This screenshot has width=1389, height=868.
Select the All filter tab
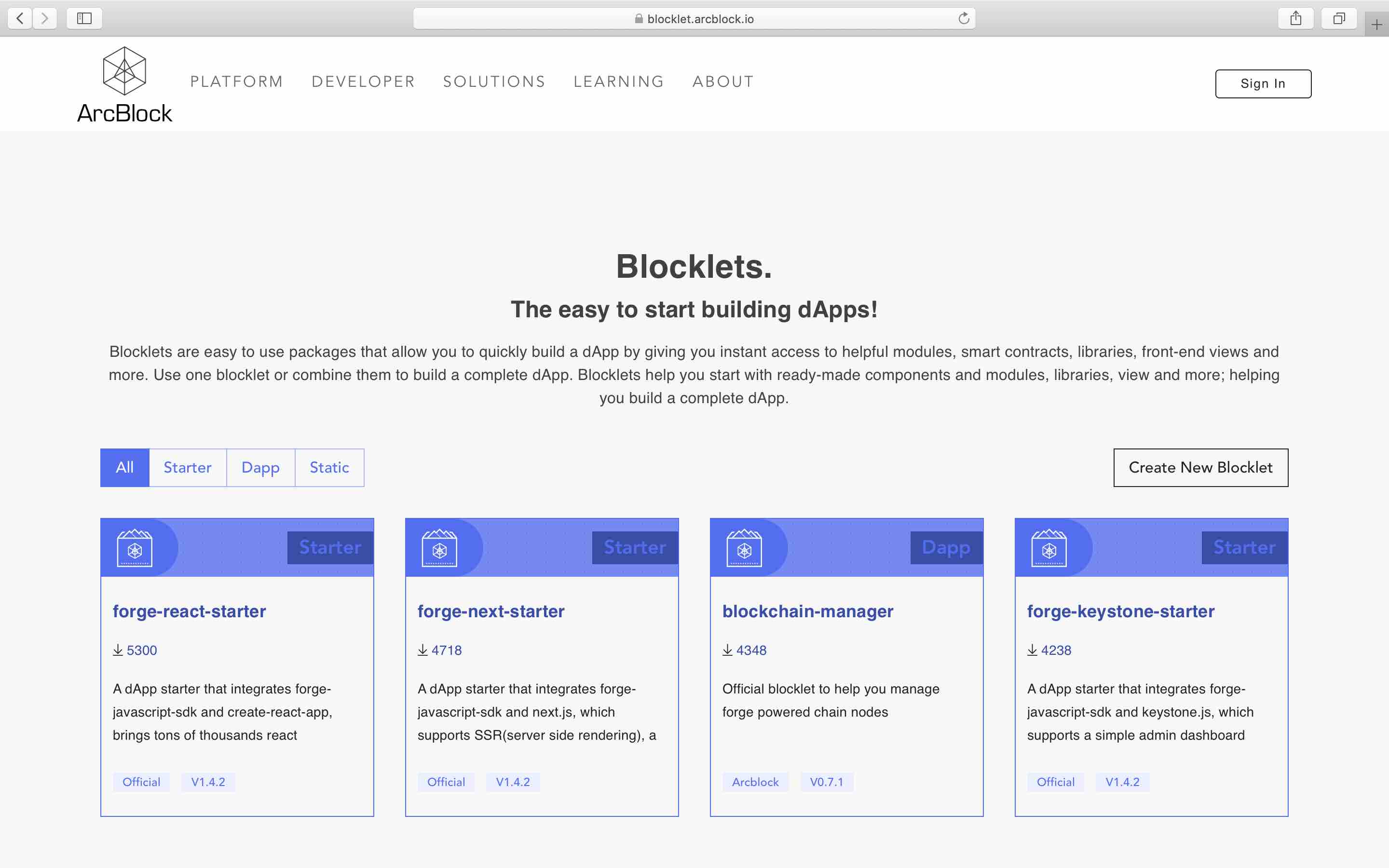click(124, 467)
